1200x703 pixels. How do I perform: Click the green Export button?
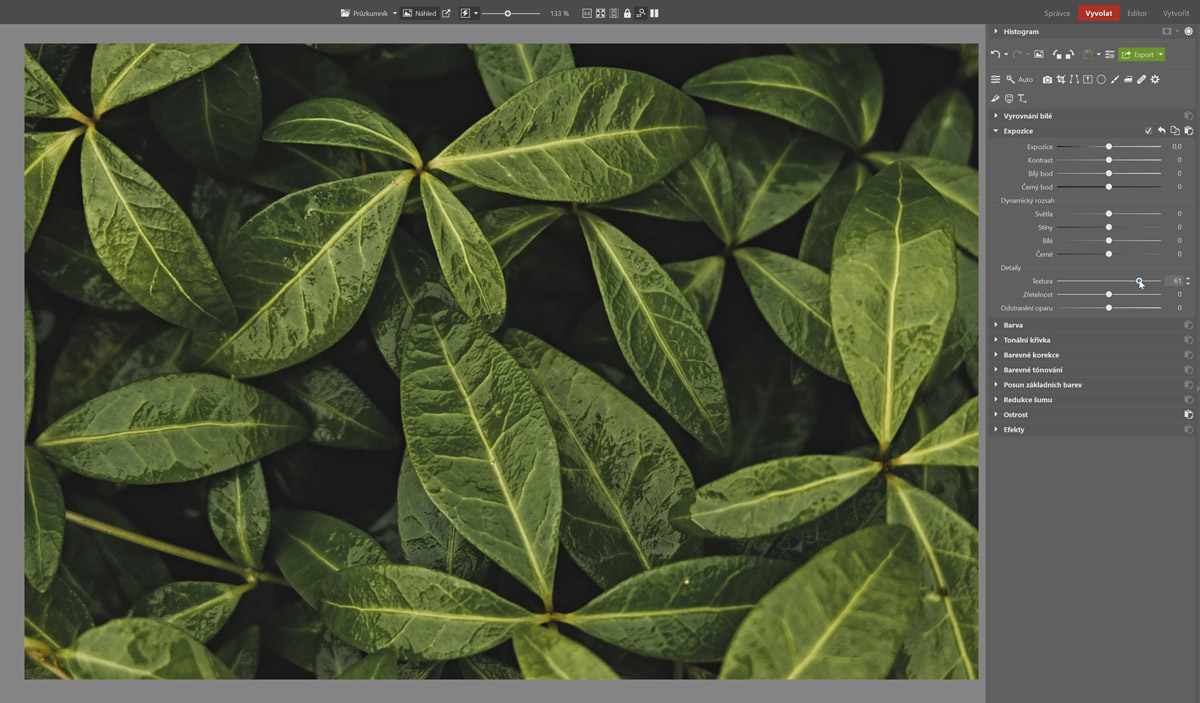[1137, 55]
